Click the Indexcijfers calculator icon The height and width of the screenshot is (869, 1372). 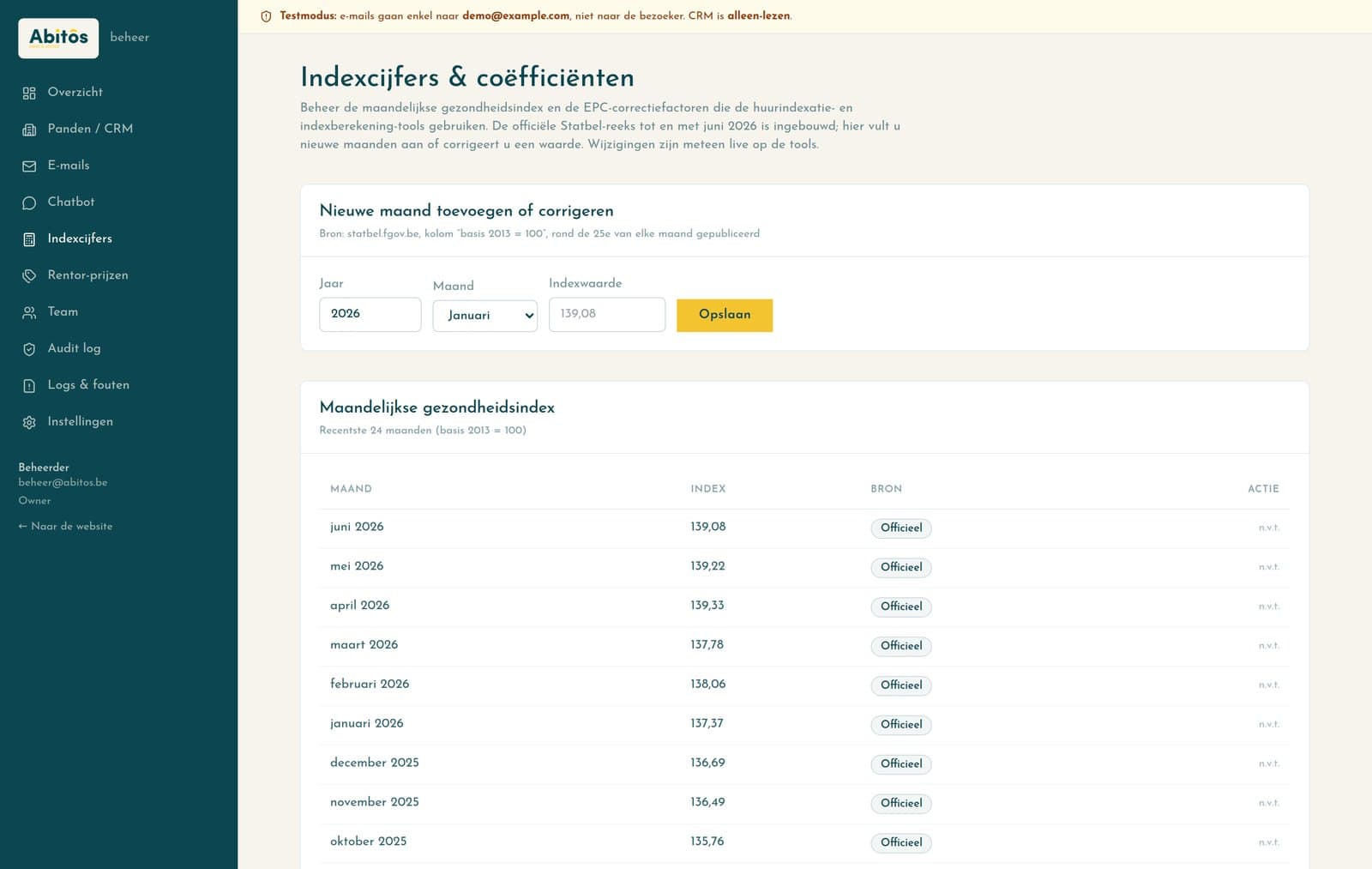click(x=29, y=239)
